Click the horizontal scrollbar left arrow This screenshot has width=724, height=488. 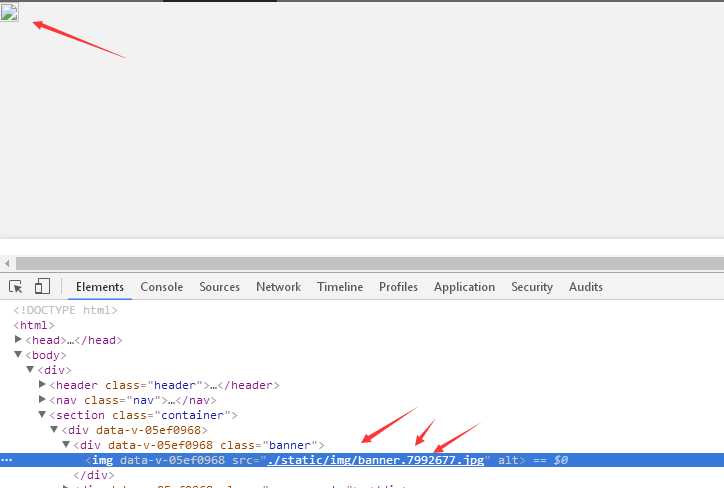click(7, 264)
